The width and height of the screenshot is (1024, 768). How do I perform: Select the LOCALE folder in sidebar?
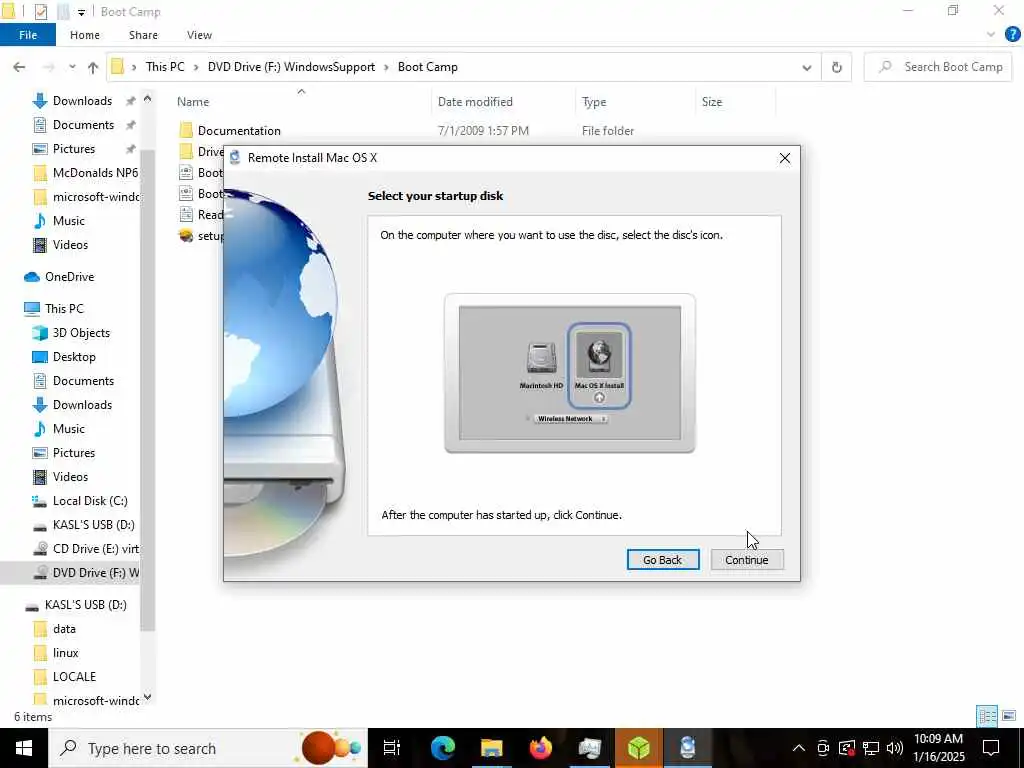click(74, 677)
